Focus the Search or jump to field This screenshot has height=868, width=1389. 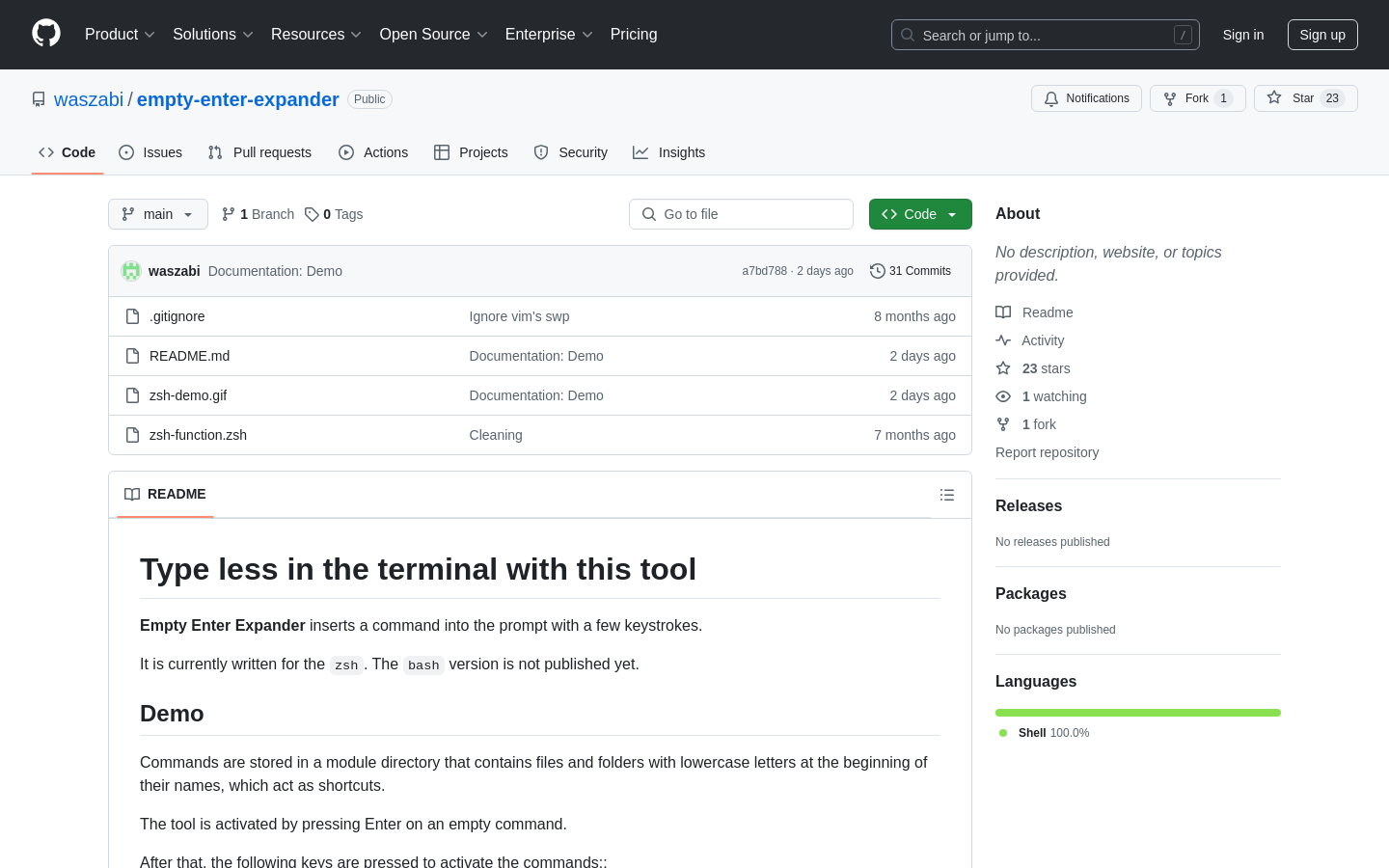[1046, 35]
